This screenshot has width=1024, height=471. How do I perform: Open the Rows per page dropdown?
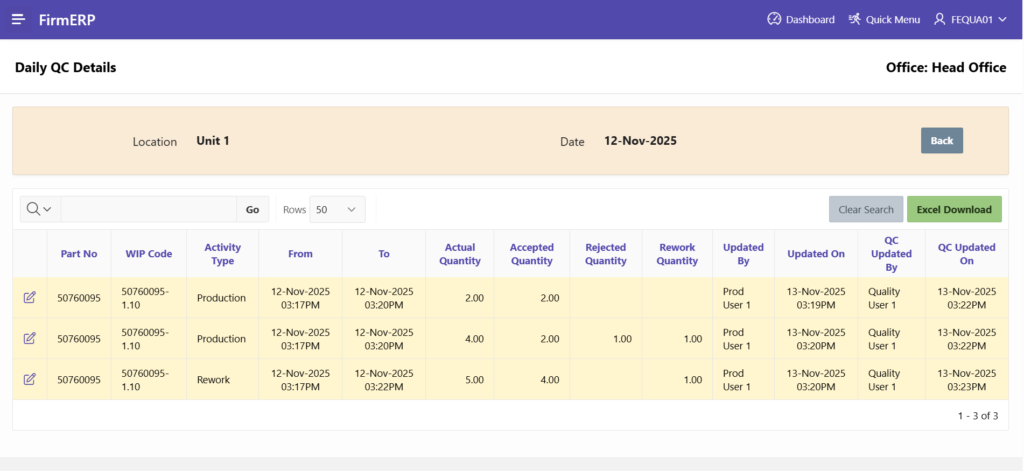click(337, 209)
